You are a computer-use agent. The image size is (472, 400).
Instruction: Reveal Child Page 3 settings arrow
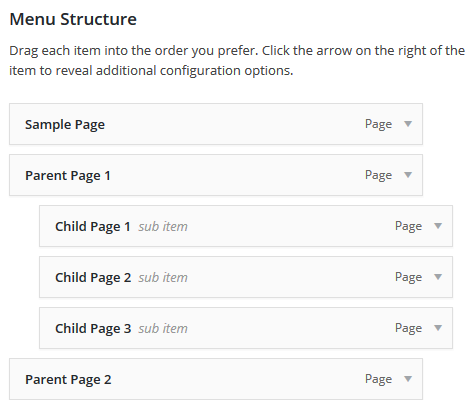[438, 328]
